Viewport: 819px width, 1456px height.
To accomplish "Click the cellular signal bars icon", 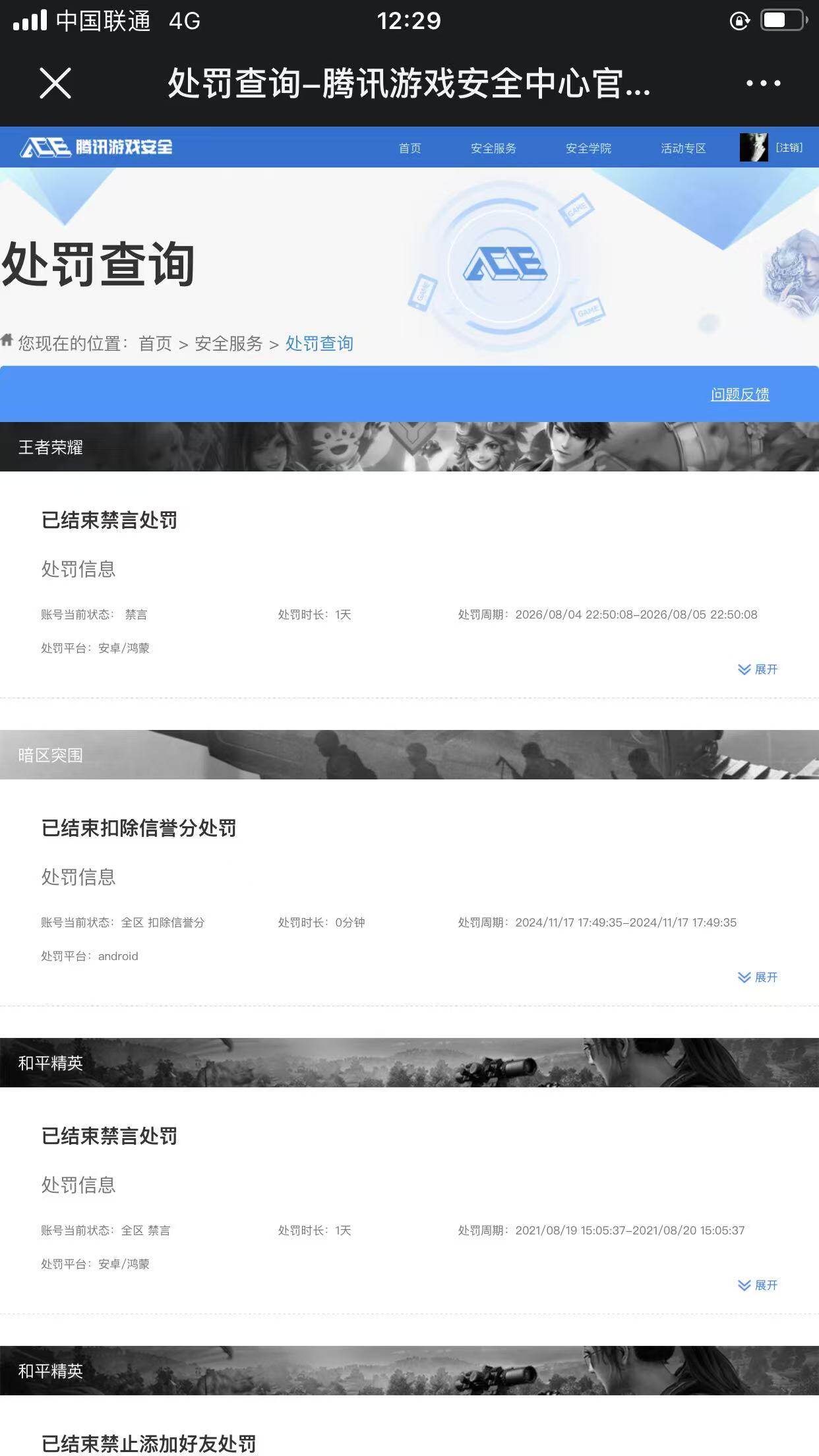I will point(30,20).
